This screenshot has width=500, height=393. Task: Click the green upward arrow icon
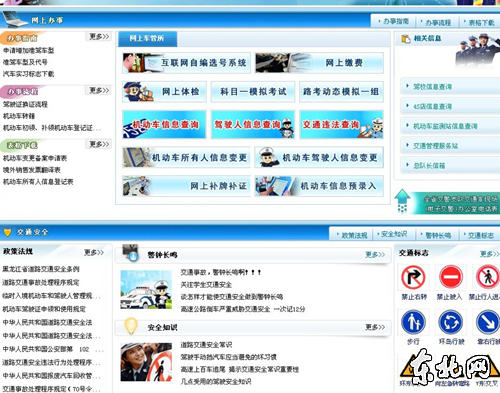pos(402,201)
